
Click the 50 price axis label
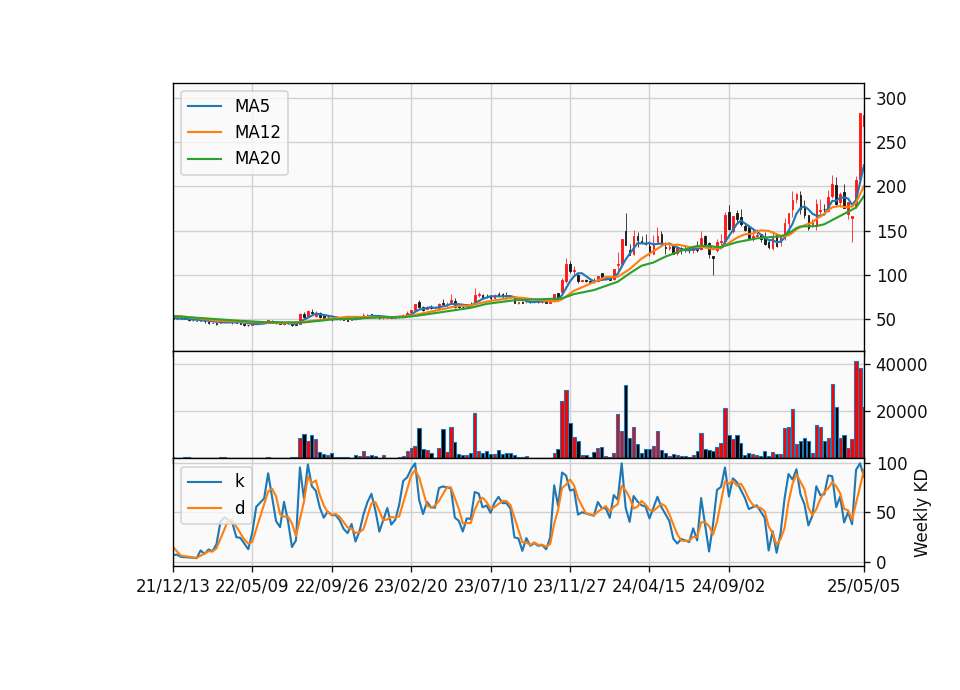pos(886,320)
